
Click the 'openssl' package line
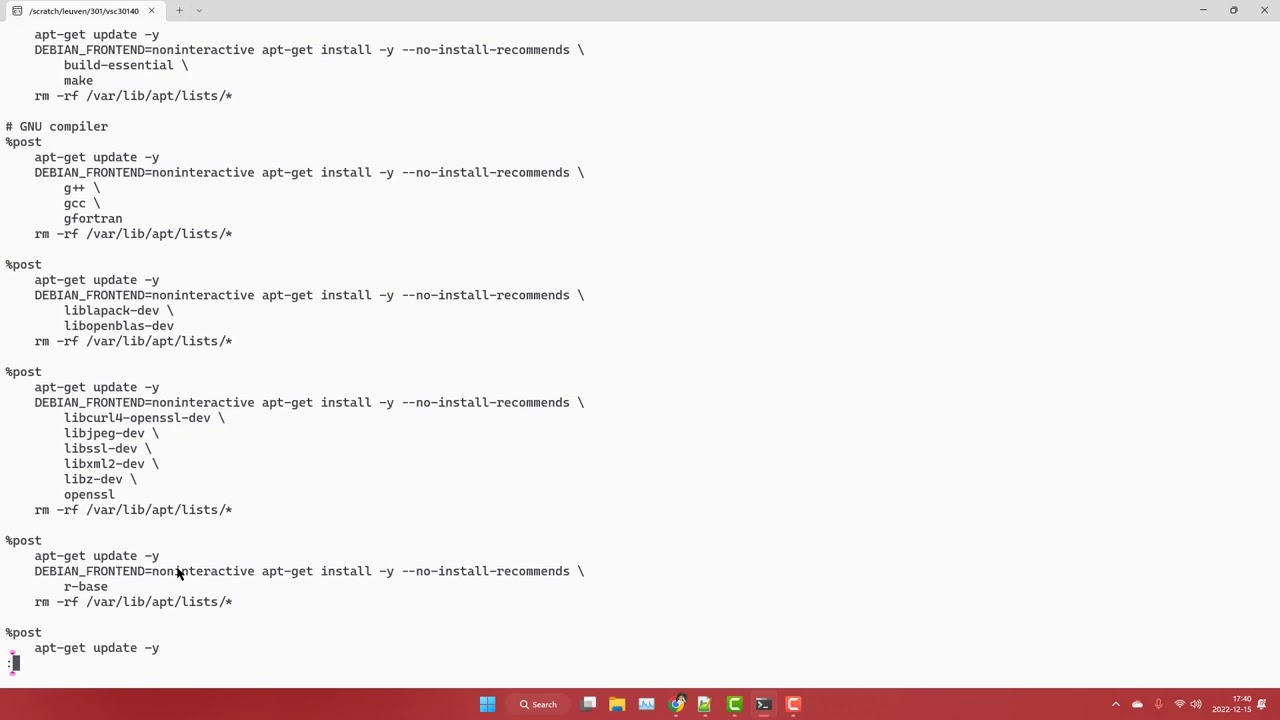tap(89, 495)
